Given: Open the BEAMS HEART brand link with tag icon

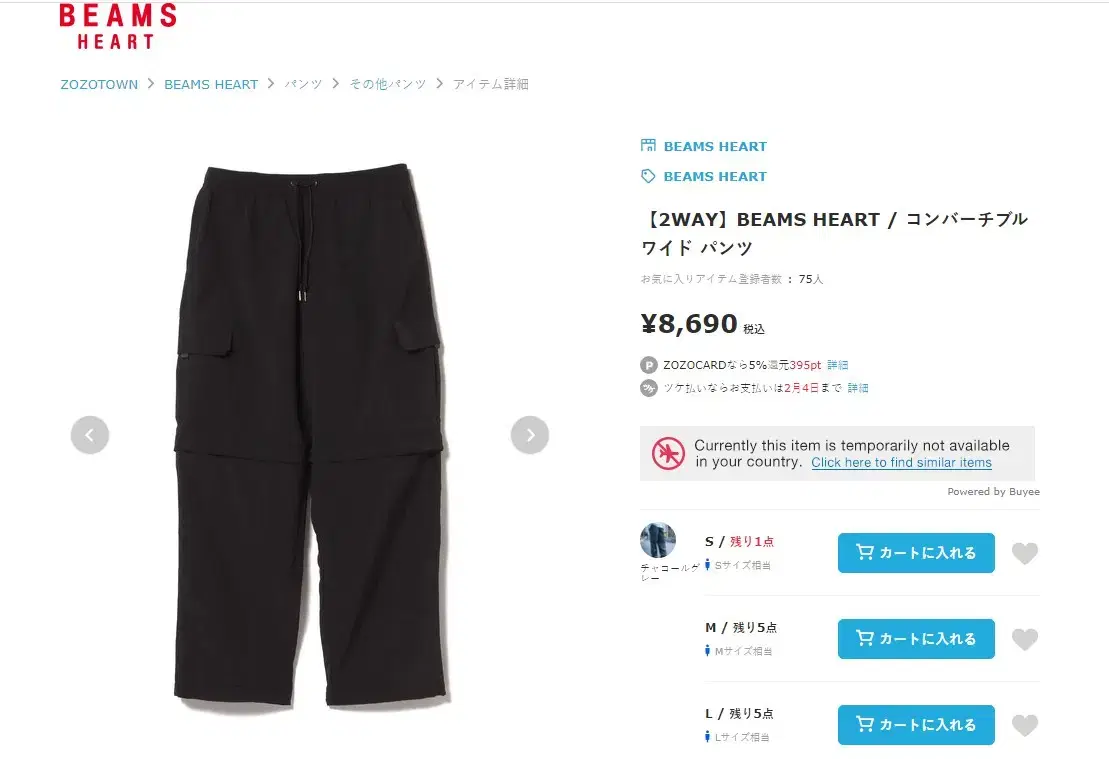Looking at the screenshot, I should click(704, 176).
